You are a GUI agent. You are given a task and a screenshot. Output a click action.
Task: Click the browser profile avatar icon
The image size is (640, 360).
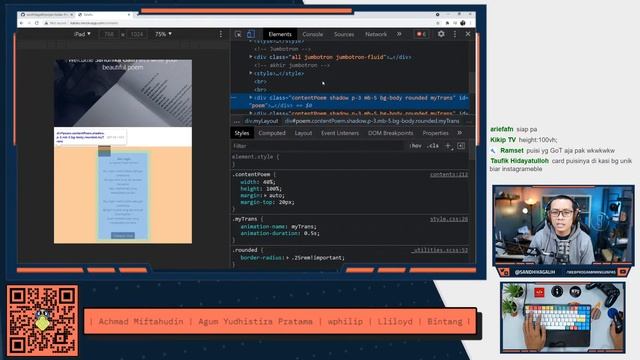tap(462, 23)
